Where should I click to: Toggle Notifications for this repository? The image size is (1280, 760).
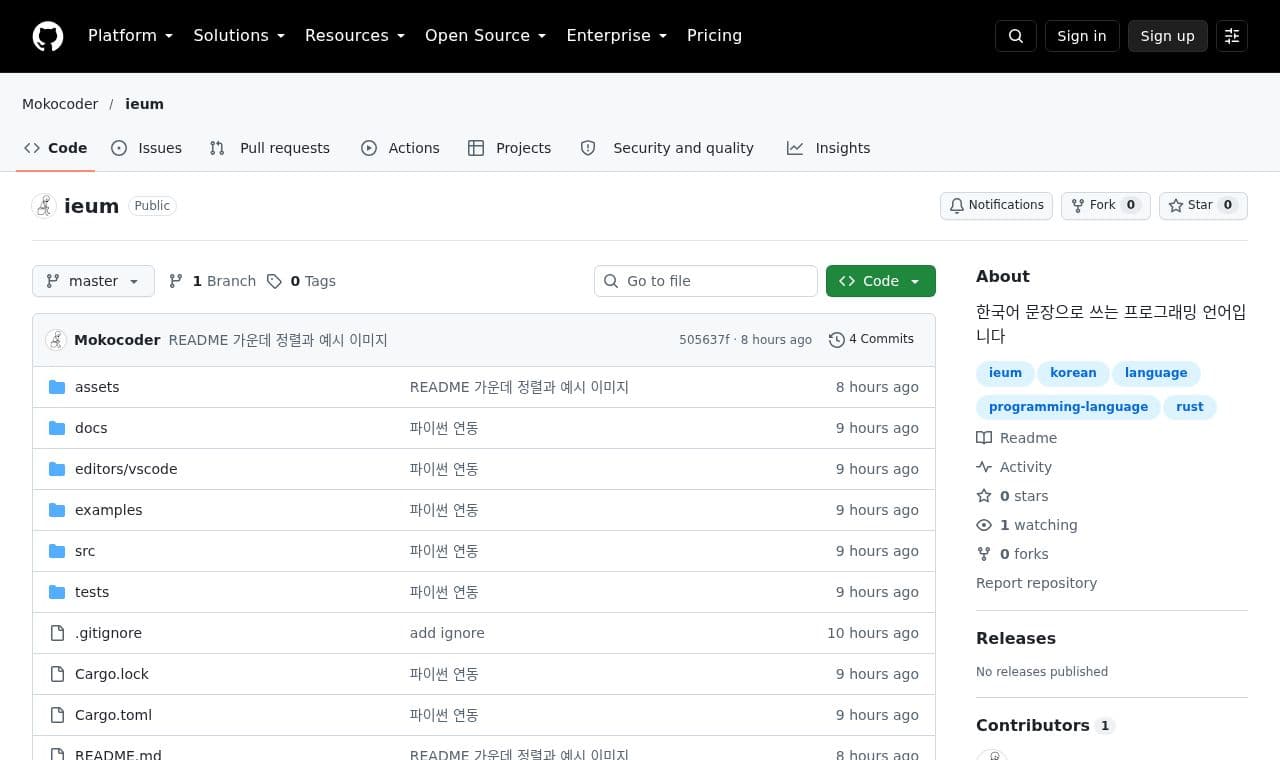[x=996, y=205]
